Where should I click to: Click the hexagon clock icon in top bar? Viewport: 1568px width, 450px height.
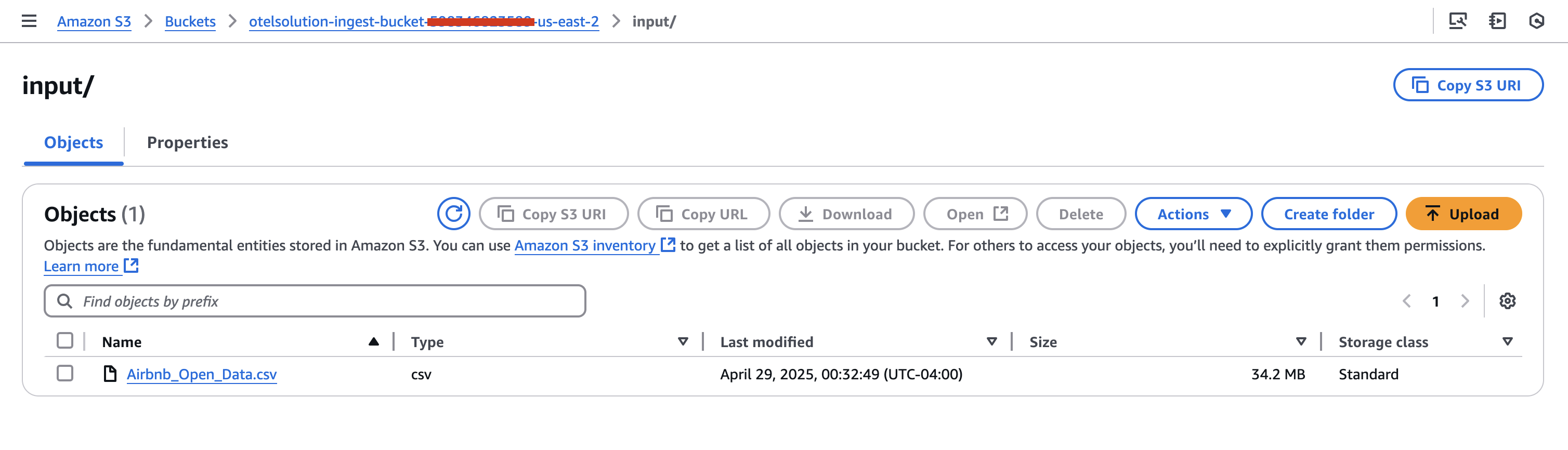tap(1536, 21)
